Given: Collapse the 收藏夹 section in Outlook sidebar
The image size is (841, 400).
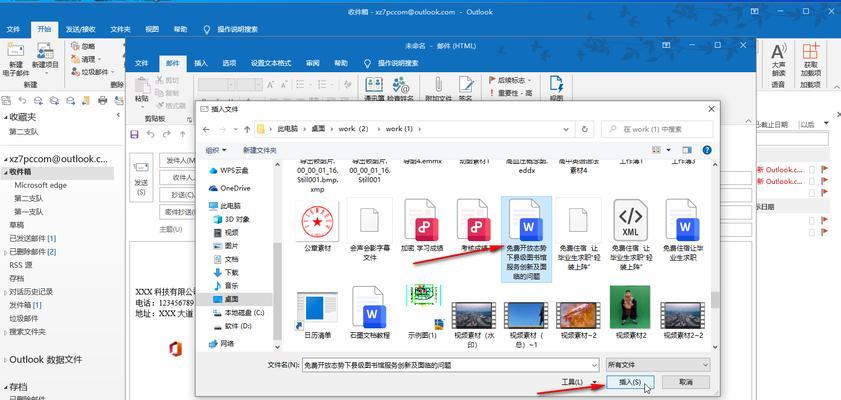Looking at the screenshot, I should click(x=5, y=117).
